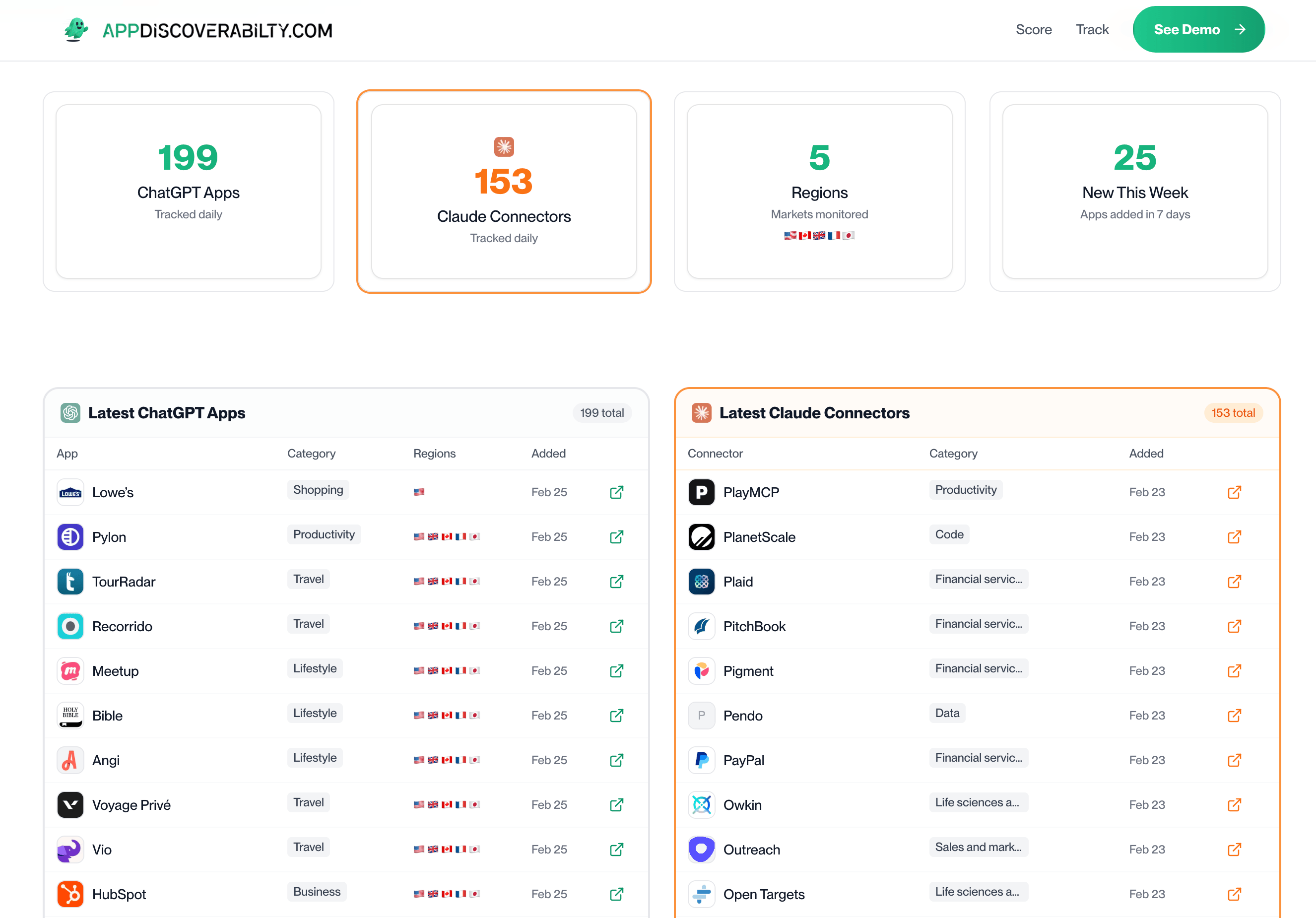Open the external link icon for Owkin
Screen dimensions: 1316x918
point(1234,804)
